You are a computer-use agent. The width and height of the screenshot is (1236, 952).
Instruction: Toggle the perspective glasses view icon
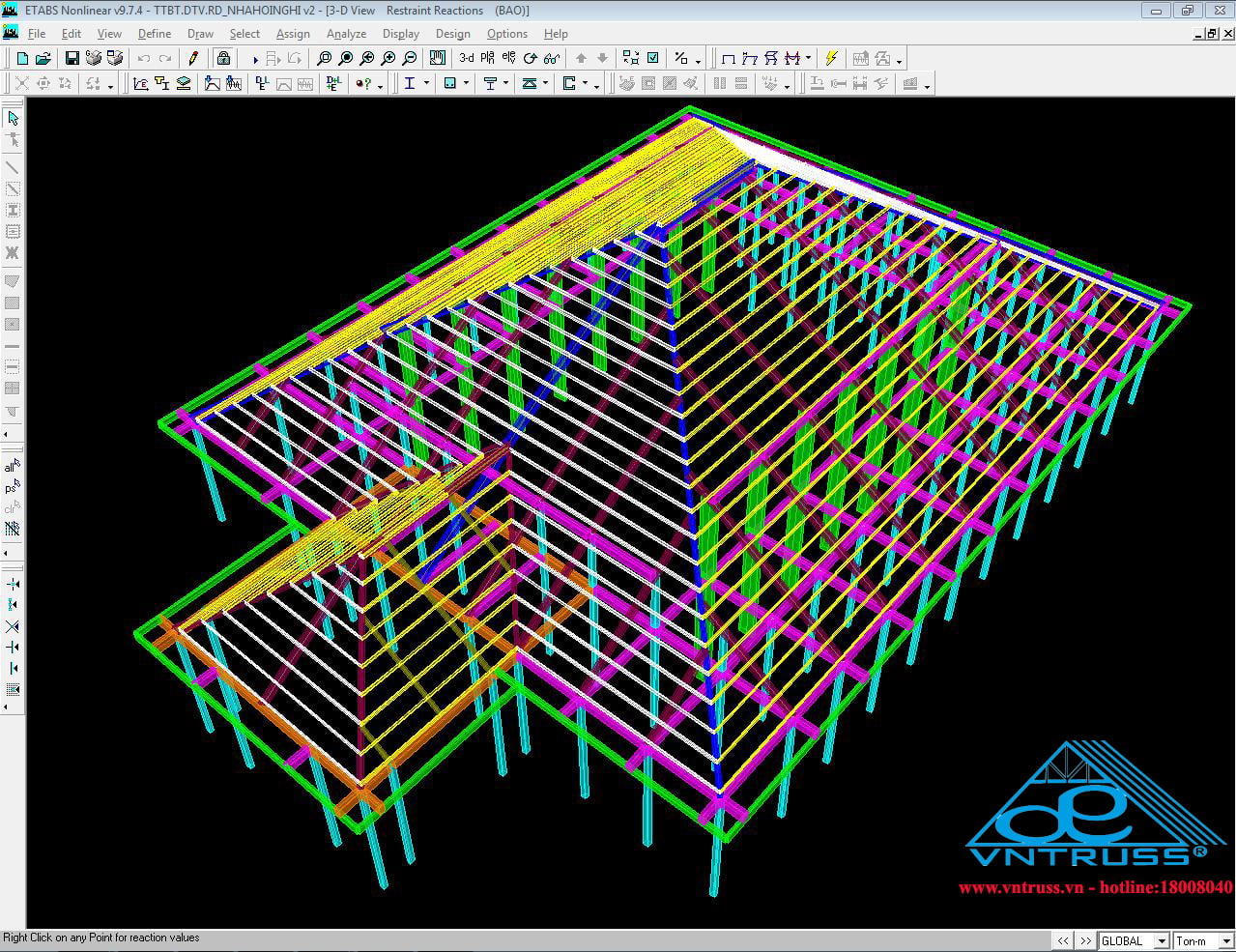tap(551, 58)
